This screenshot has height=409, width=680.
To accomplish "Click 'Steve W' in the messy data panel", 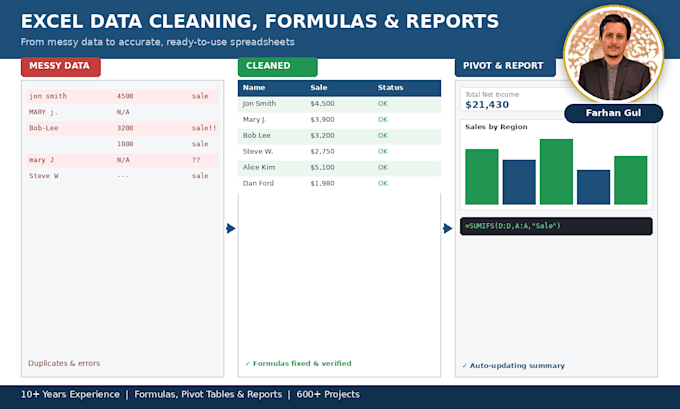I will tap(43, 176).
